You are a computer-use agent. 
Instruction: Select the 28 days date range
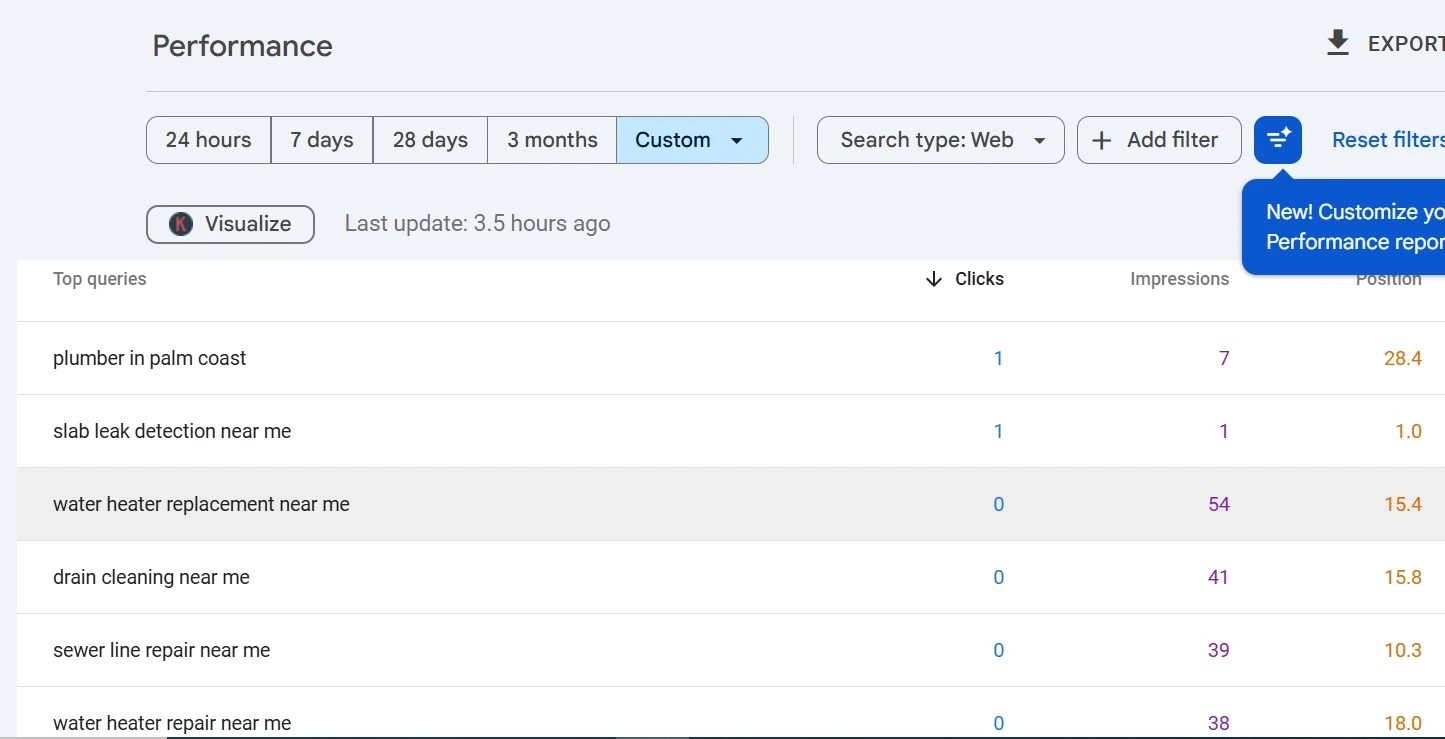coord(430,140)
